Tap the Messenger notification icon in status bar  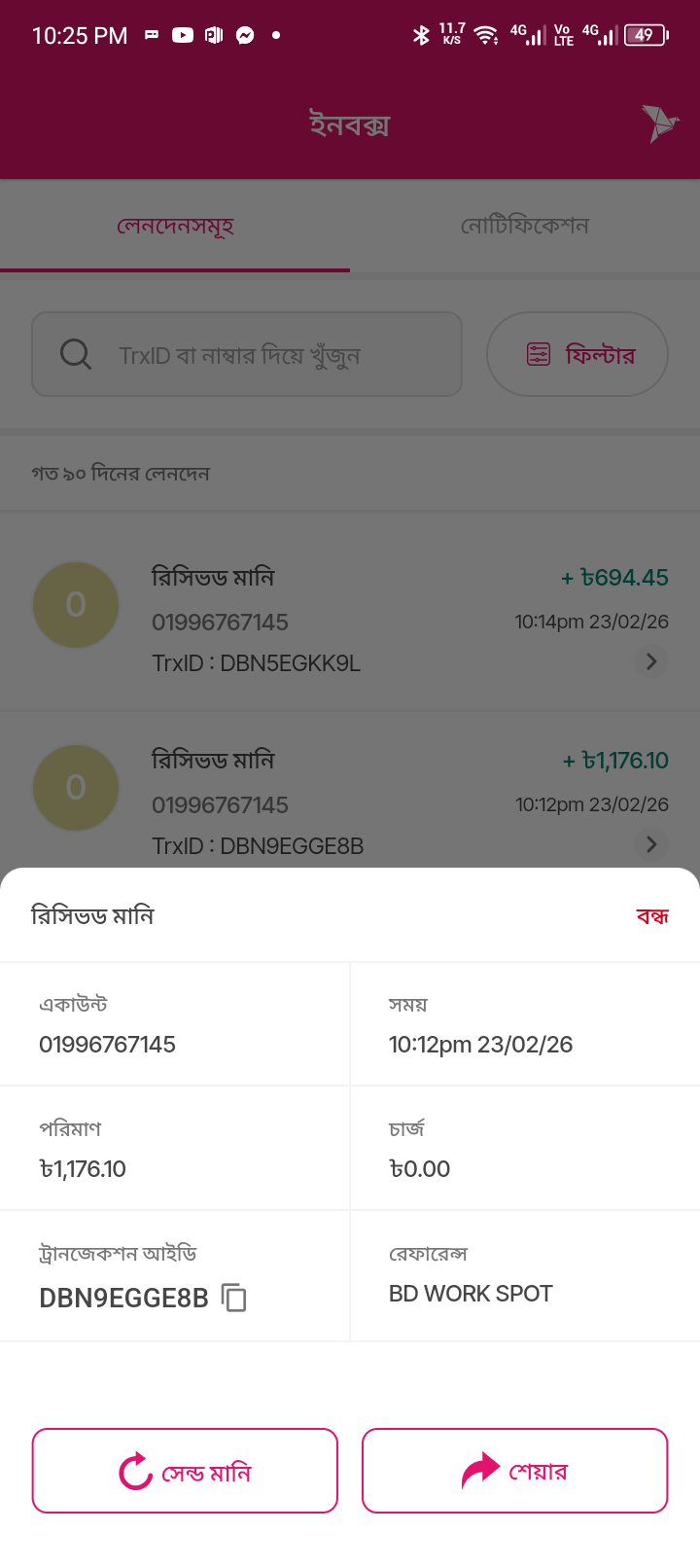[x=246, y=35]
